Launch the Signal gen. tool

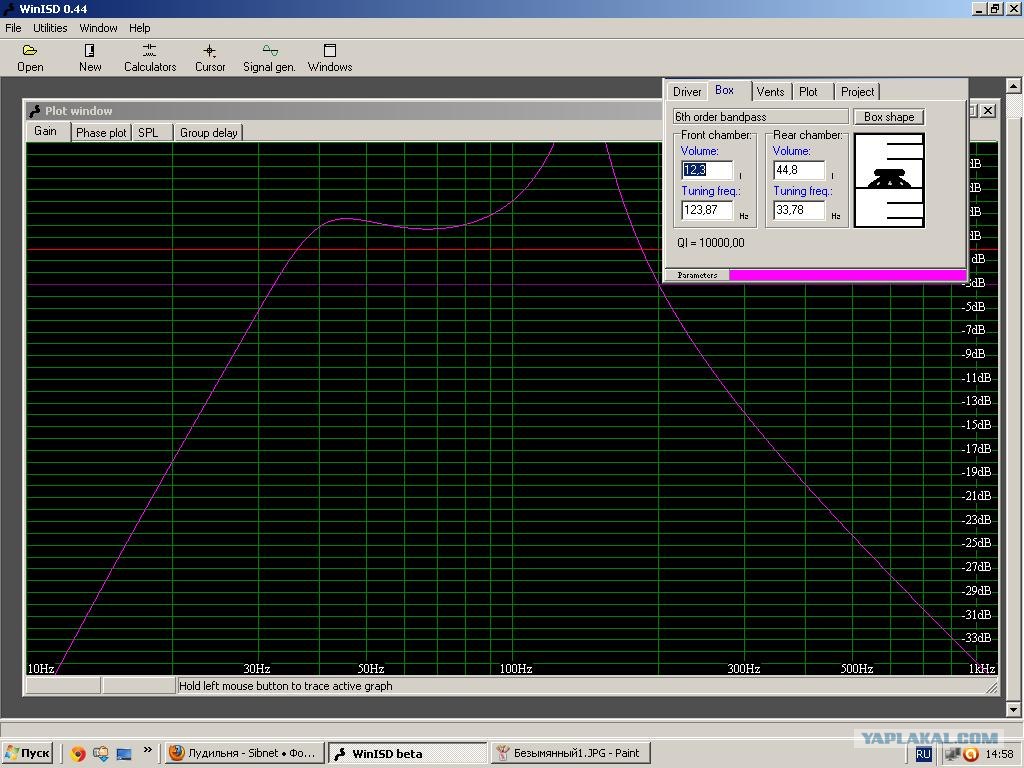269,57
